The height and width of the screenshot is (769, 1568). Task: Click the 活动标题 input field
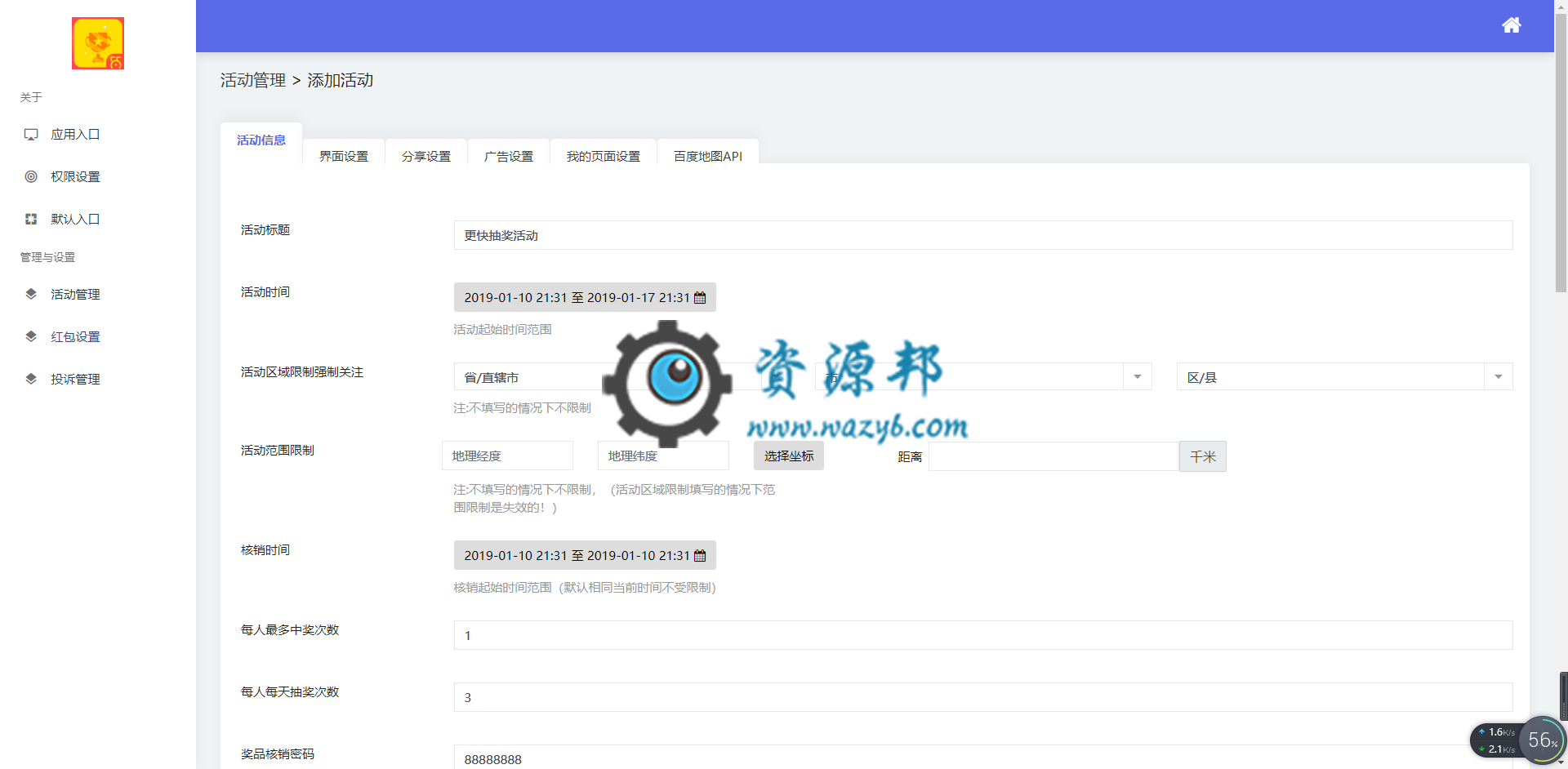click(x=983, y=236)
